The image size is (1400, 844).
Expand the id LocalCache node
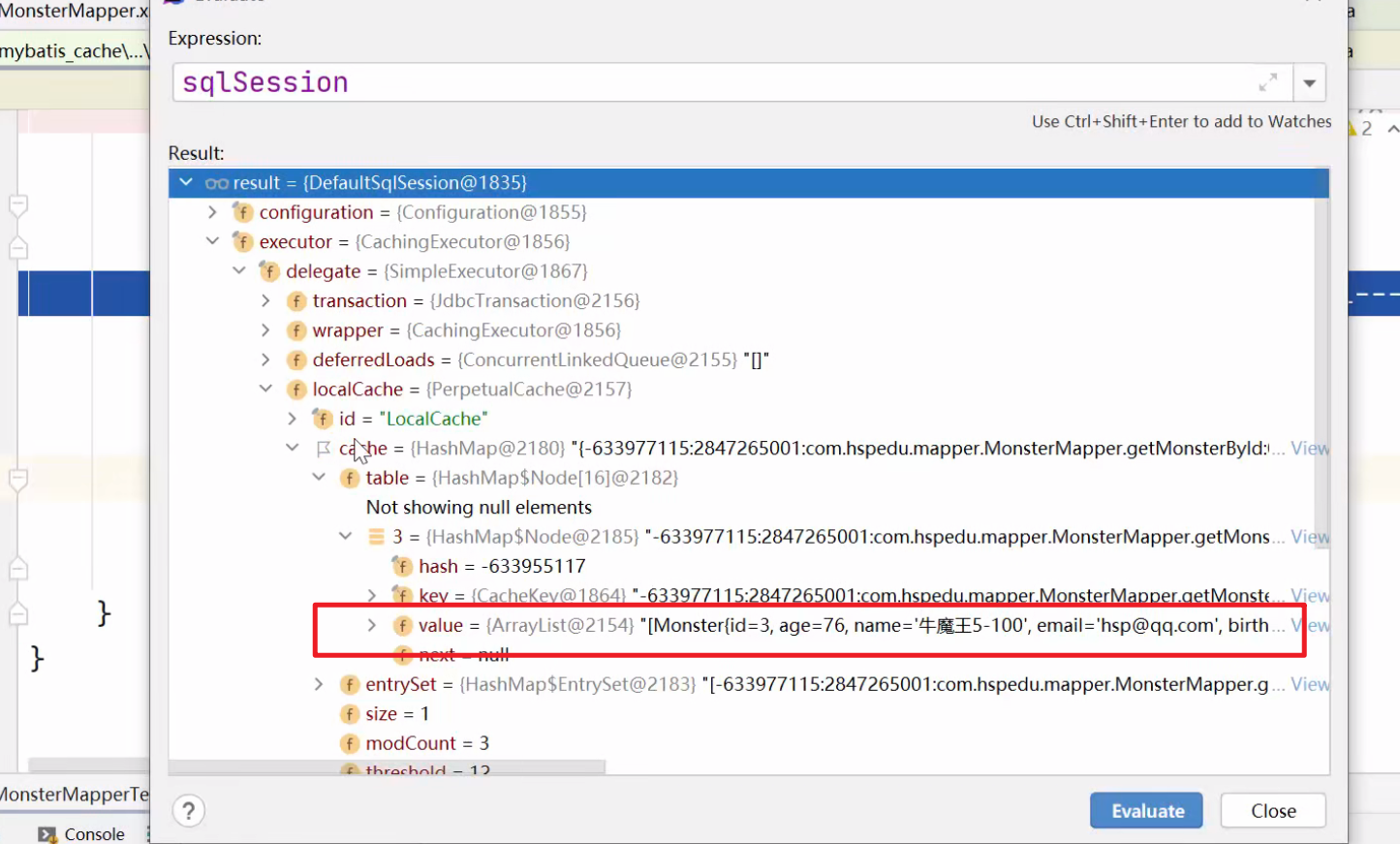pyautogui.click(x=292, y=419)
